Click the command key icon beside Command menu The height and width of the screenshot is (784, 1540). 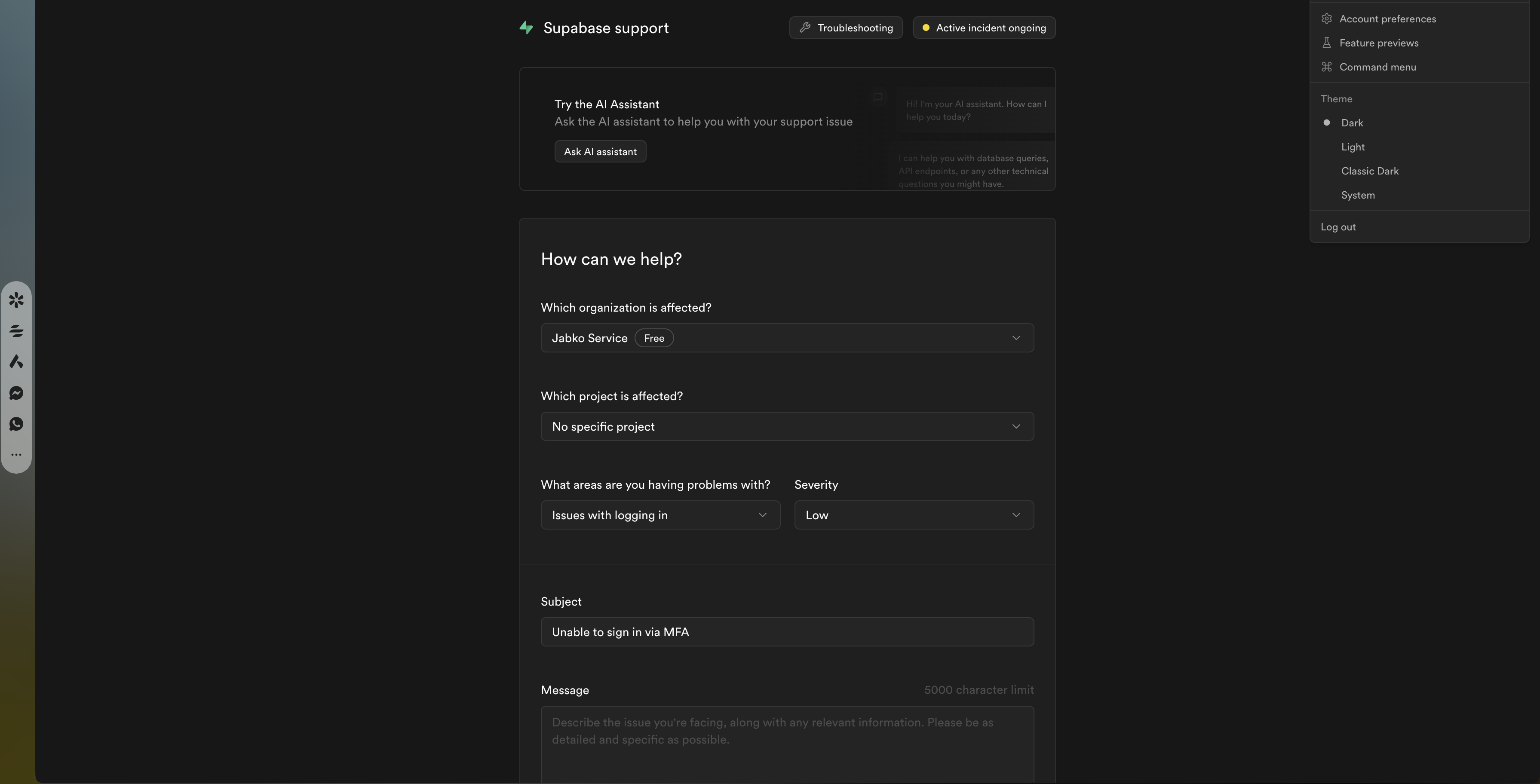(x=1327, y=67)
